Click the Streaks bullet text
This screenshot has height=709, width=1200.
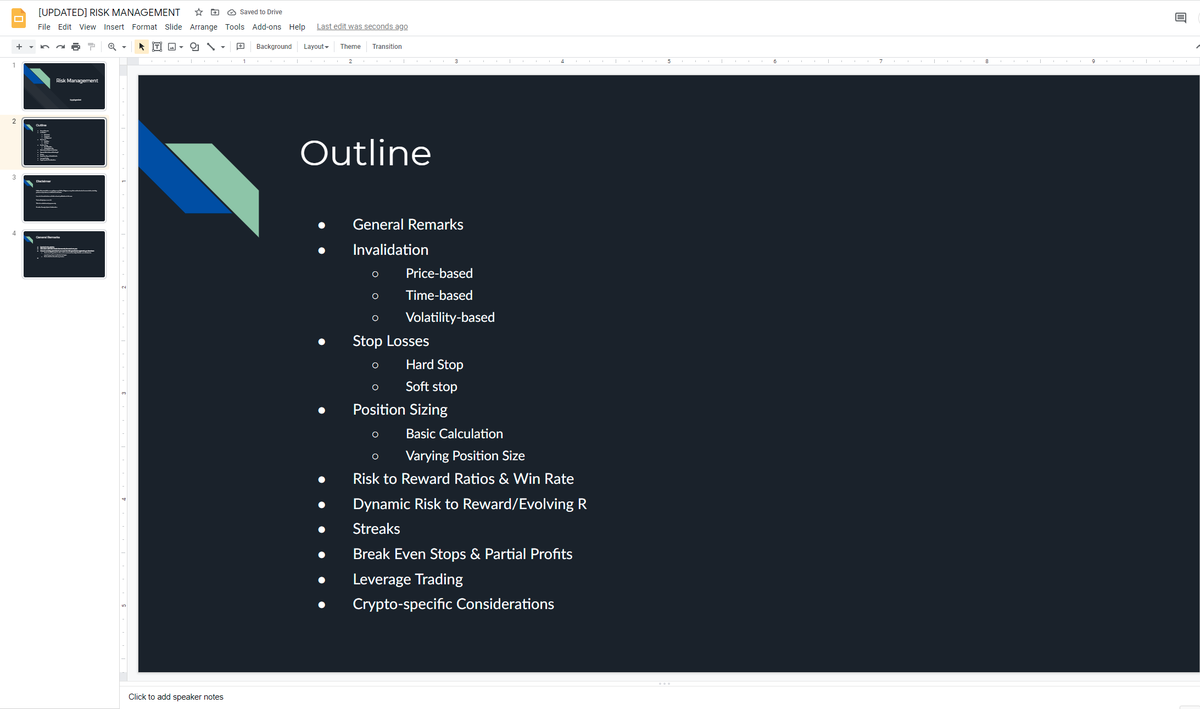point(376,529)
